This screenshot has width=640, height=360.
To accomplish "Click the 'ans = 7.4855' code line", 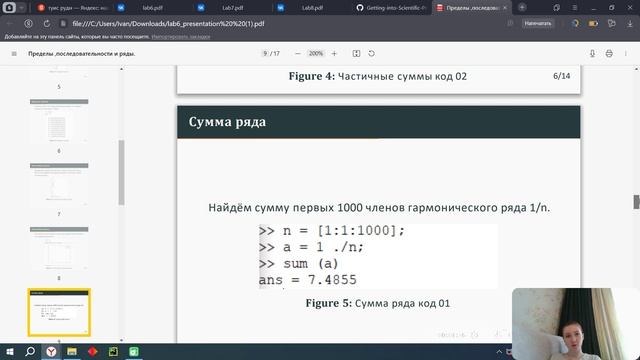I will pos(308,280).
